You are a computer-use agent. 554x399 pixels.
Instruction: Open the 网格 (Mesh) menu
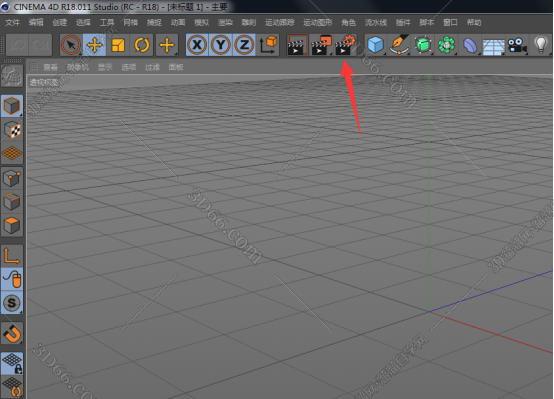pos(130,22)
